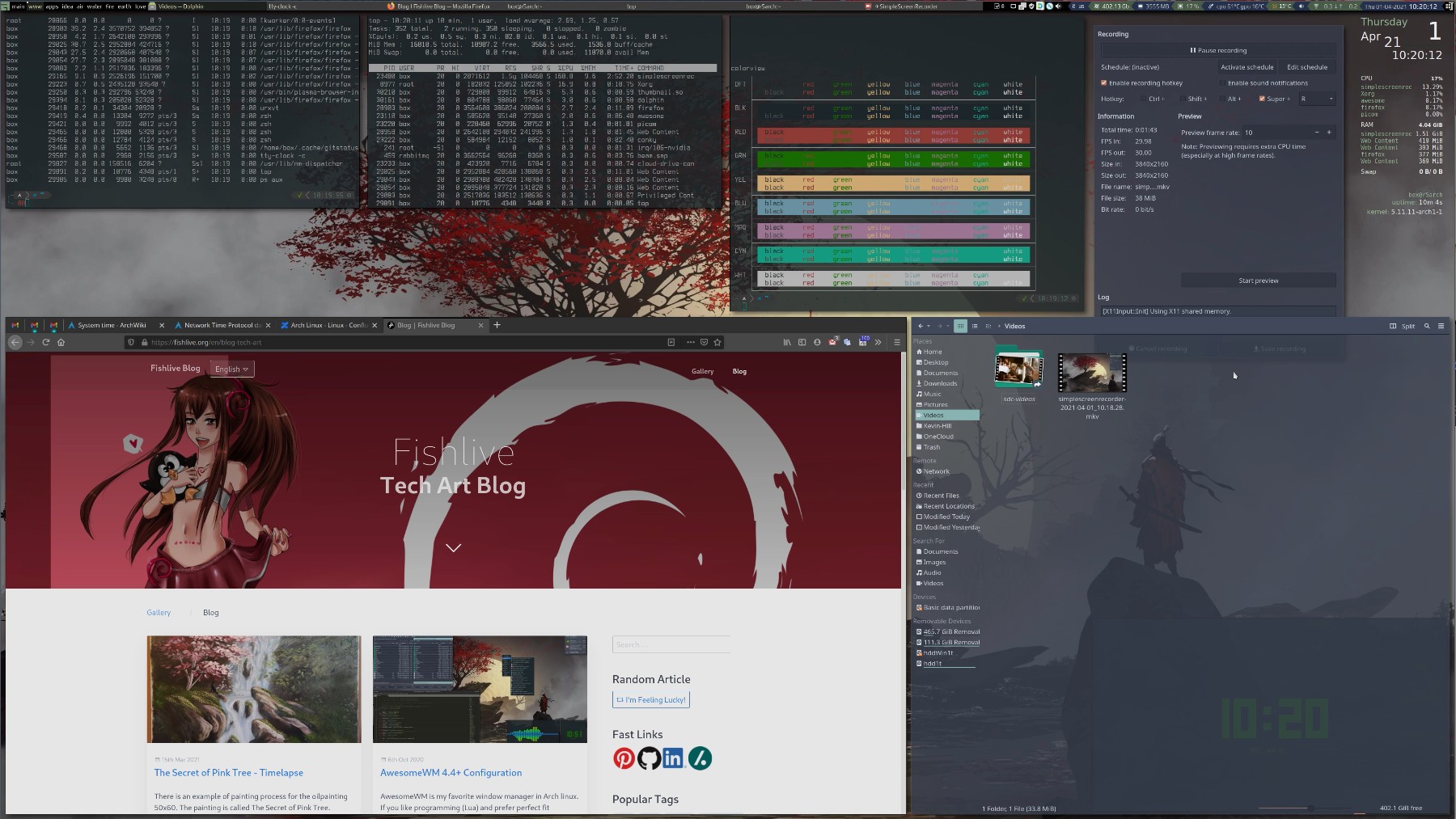Open the English language dropdown on blog
The width and height of the screenshot is (1456, 819).
232,369
